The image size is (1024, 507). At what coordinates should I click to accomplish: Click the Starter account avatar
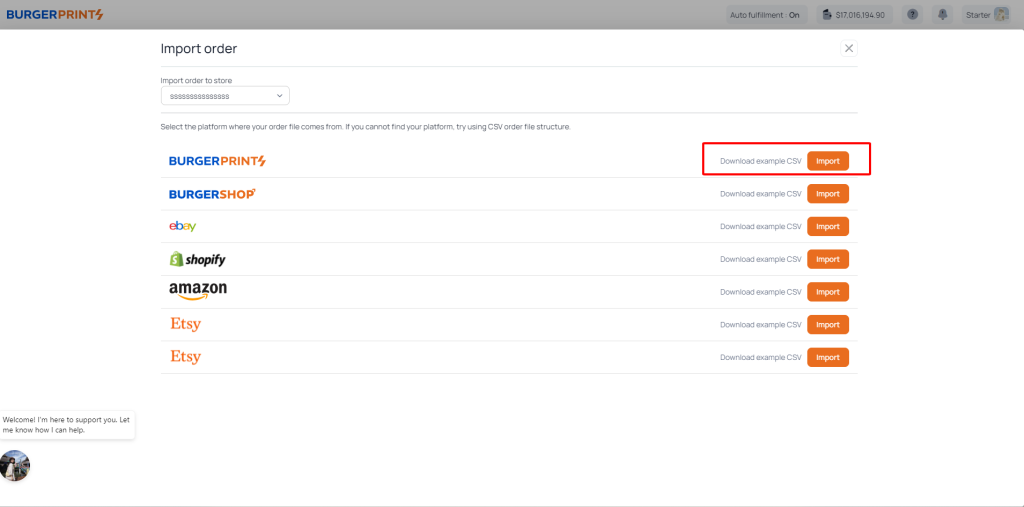click(1001, 15)
